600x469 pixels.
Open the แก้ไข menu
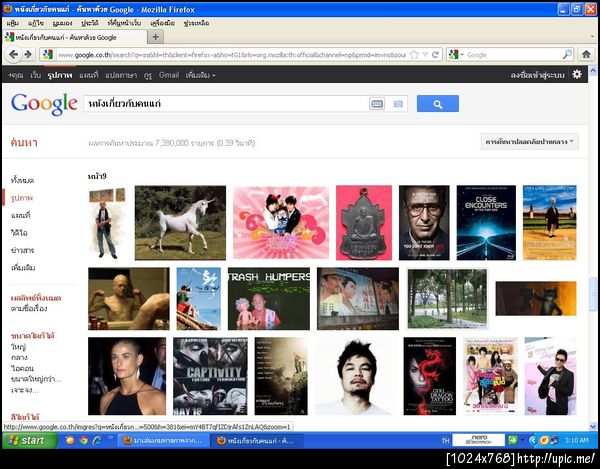(x=36, y=23)
